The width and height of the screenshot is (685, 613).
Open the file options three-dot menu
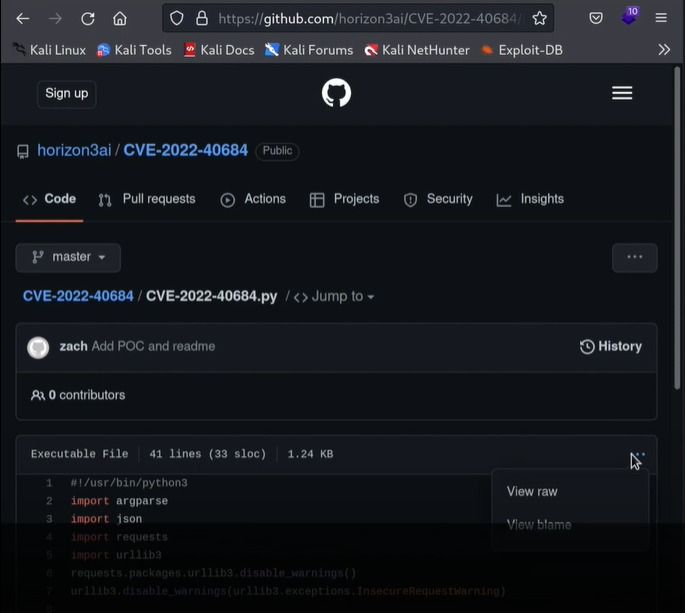(638, 454)
